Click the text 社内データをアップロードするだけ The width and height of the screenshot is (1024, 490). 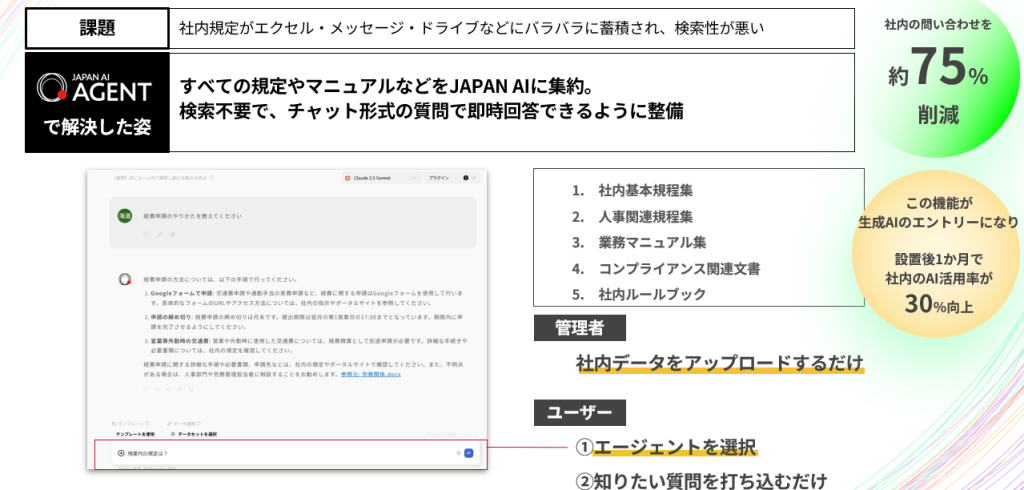pyautogui.click(x=720, y=363)
